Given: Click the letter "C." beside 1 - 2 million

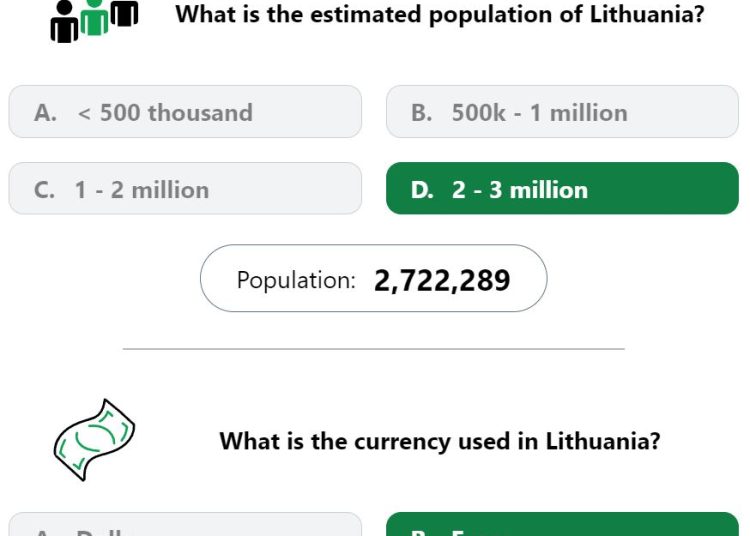Looking at the screenshot, I should tap(44, 190).
